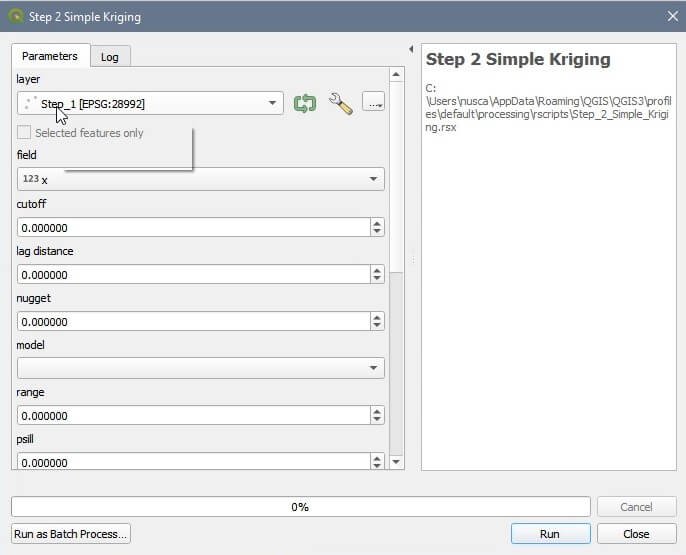Decrease nugget with the down arrow
This screenshot has height=555, width=686.
[x=377, y=326]
